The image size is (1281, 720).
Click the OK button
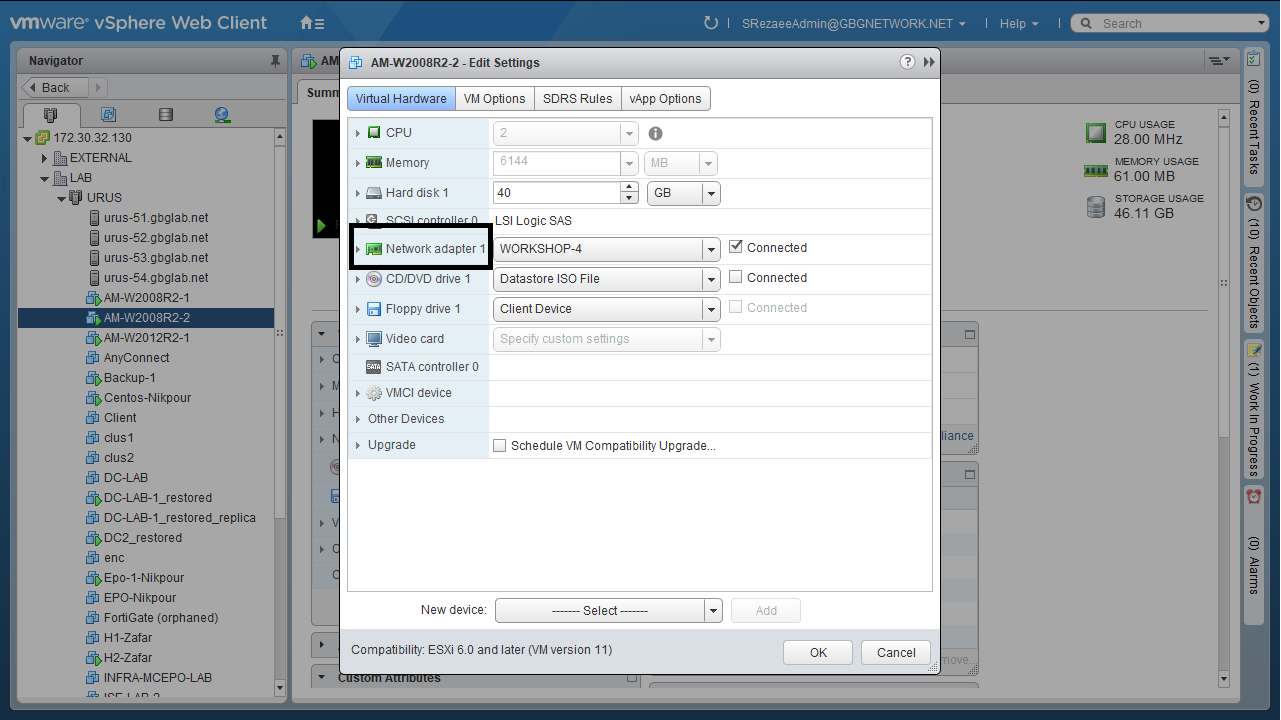coord(818,653)
